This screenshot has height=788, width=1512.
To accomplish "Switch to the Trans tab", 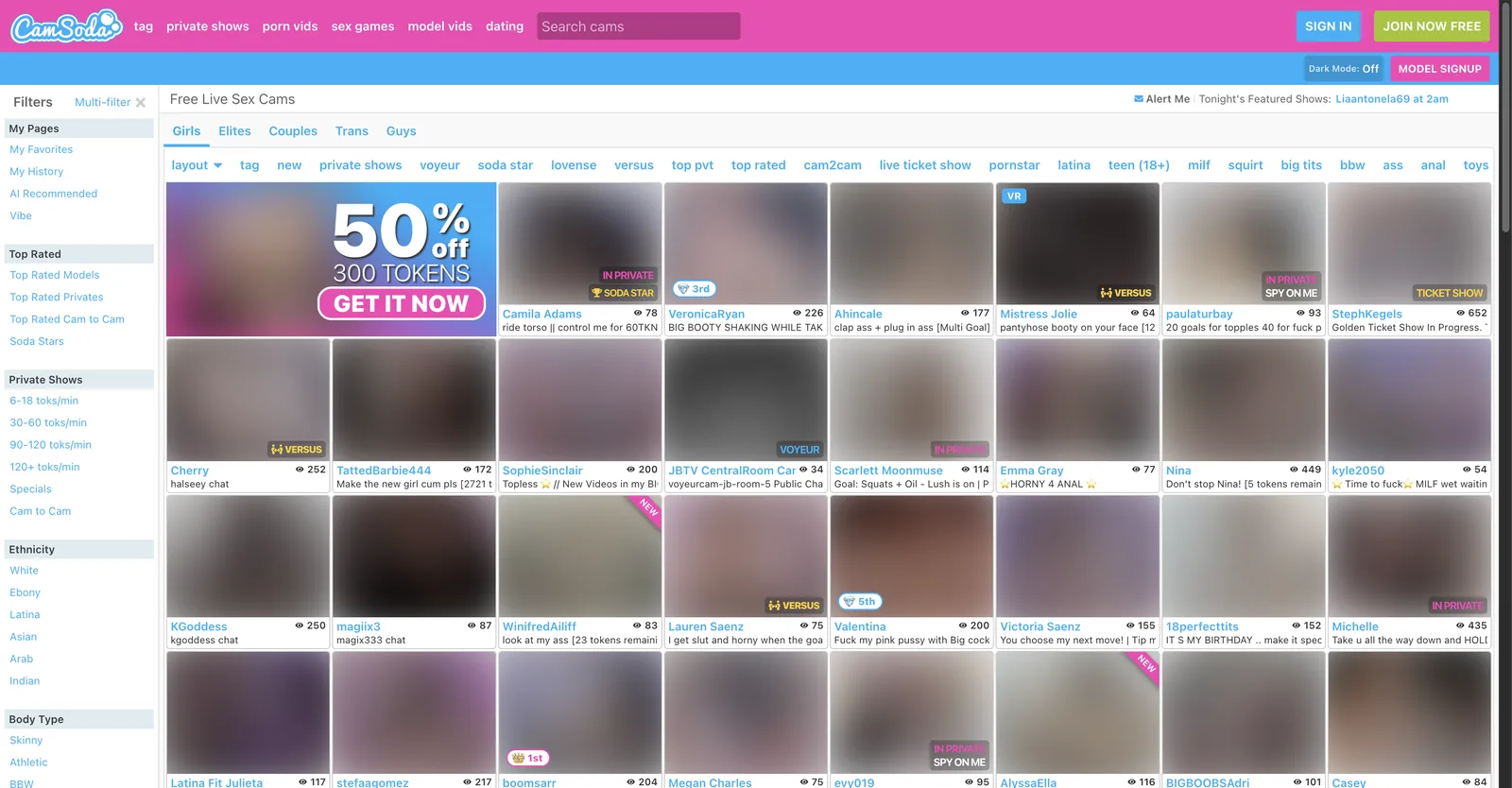I will pos(352,131).
